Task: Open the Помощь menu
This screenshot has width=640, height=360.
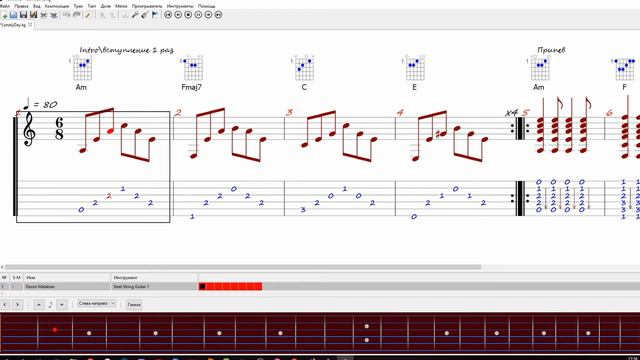Action: [x=207, y=6]
